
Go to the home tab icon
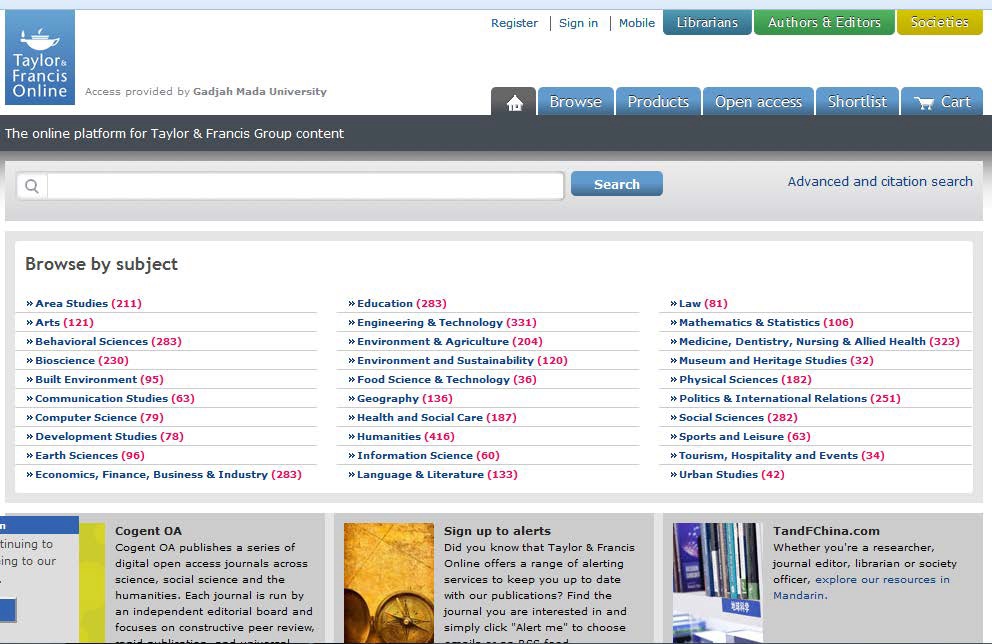514,102
